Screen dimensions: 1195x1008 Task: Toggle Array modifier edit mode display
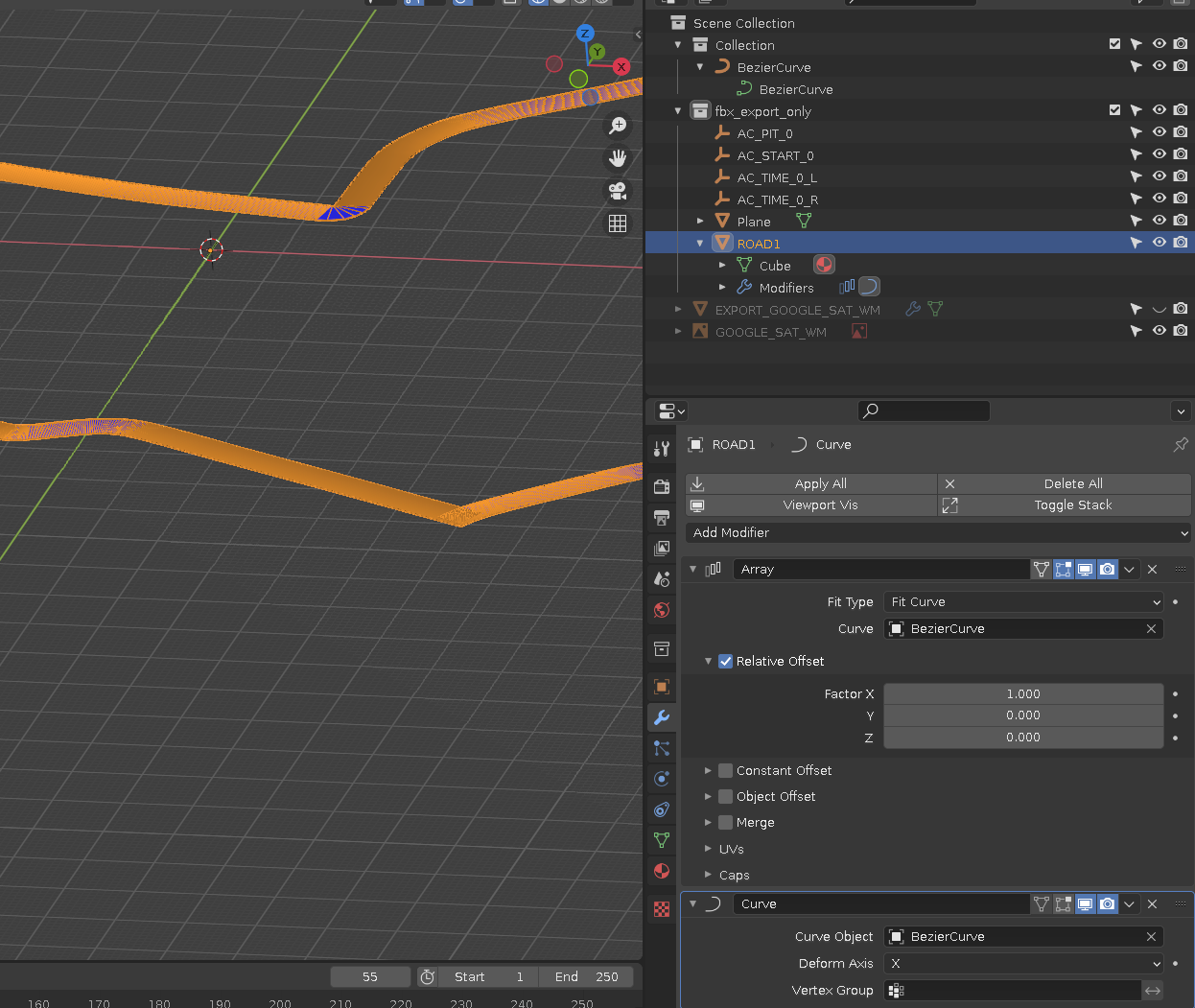tap(1063, 569)
